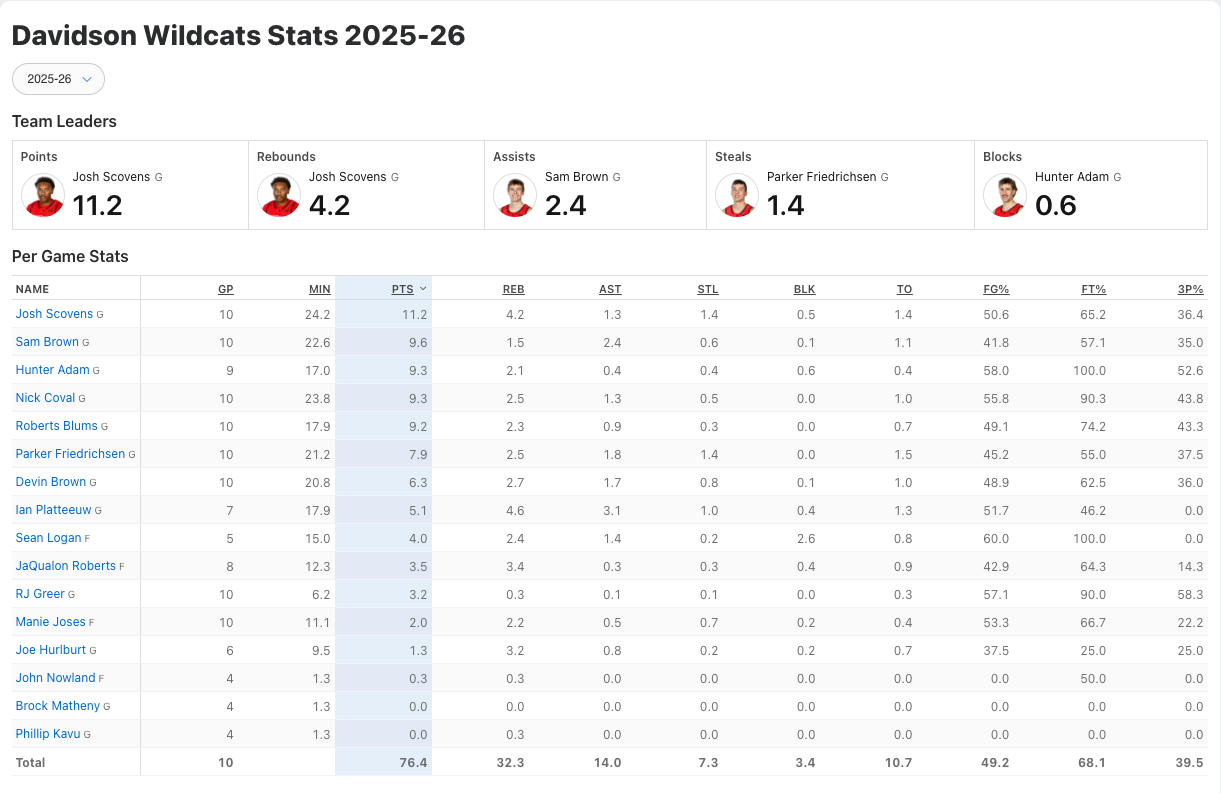
Task: Click the Phillip Kavu player link
Action: pos(47,734)
